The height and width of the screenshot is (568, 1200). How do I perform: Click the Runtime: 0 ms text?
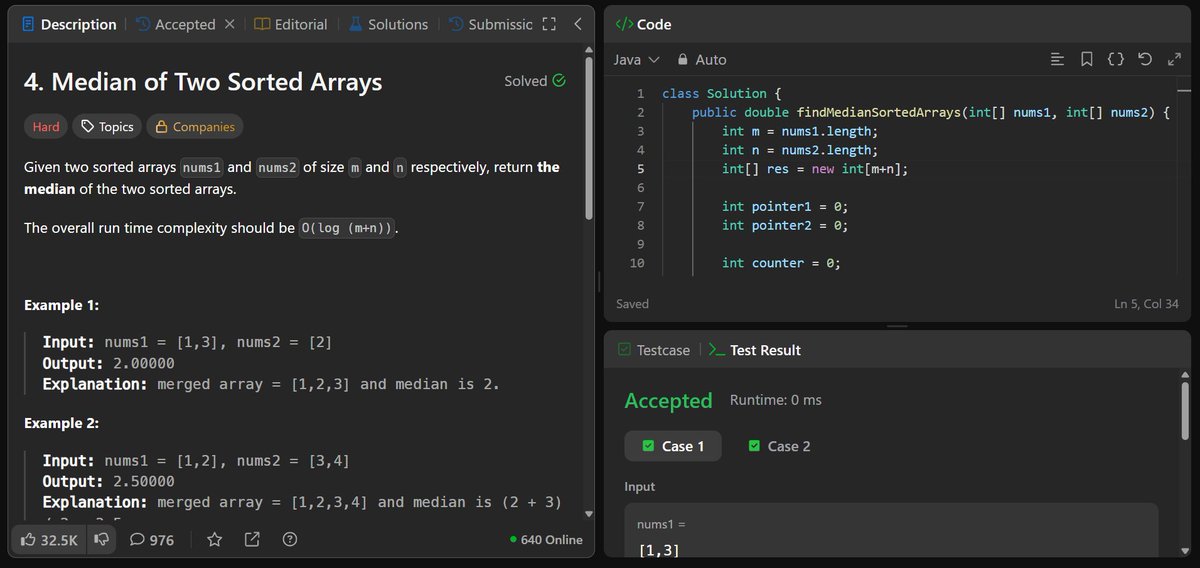coord(776,400)
